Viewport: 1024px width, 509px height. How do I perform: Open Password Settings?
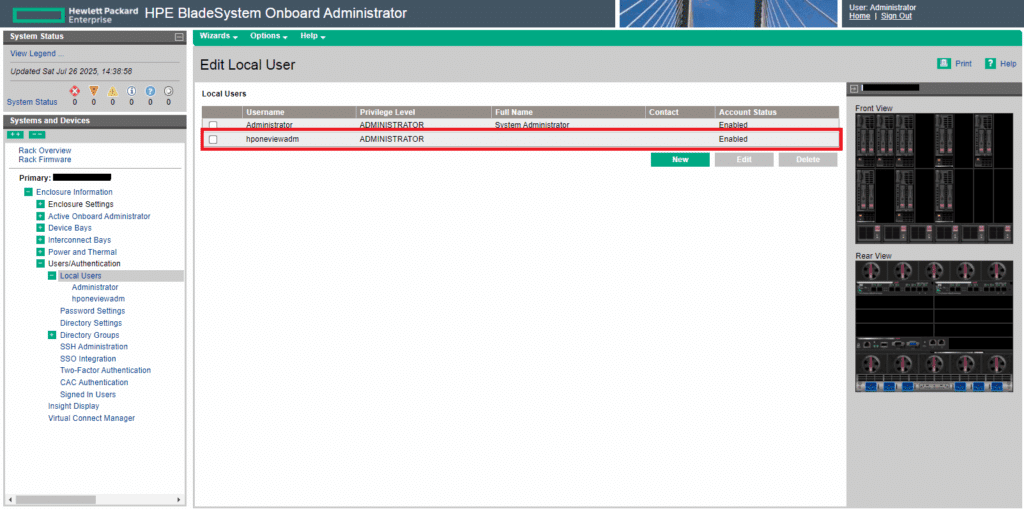pyautogui.click(x=93, y=311)
